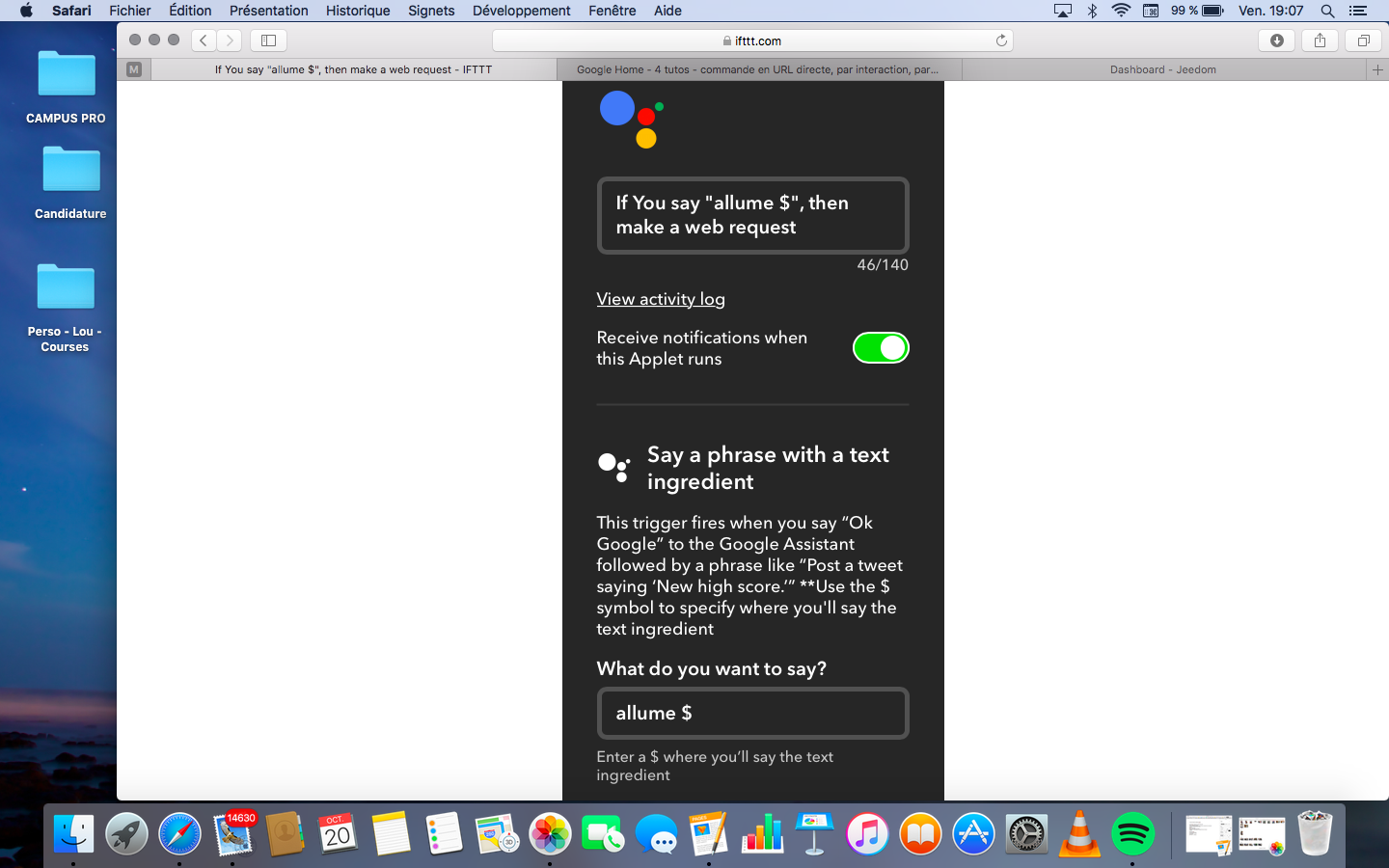Click the Google Assistant colored dots logo

click(x=632, y=119)
